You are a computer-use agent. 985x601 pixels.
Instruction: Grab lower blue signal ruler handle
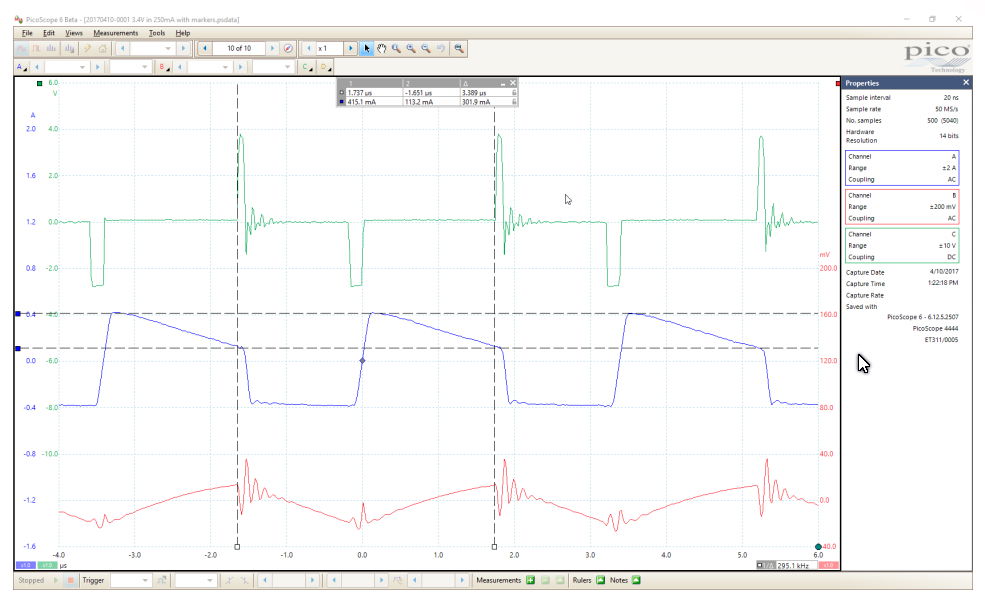18,348
